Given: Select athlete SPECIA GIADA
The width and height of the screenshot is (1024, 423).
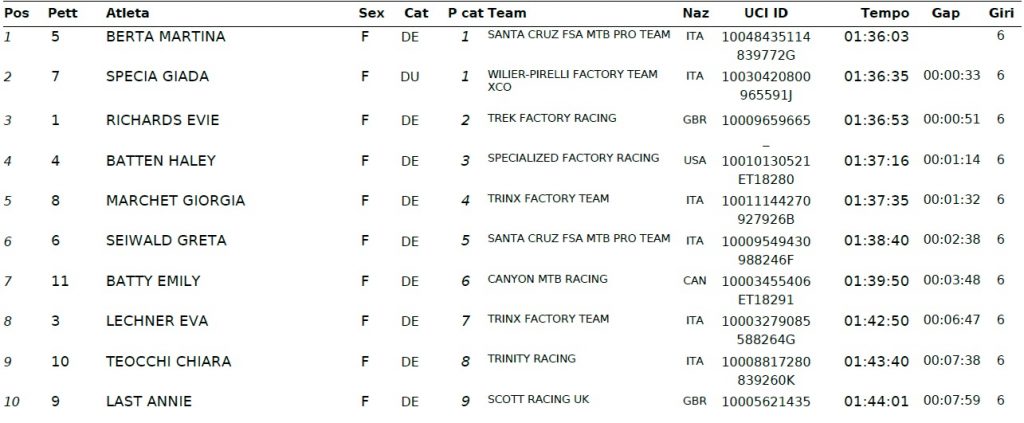Looking at the screenshot, I should tap(157, 76).
